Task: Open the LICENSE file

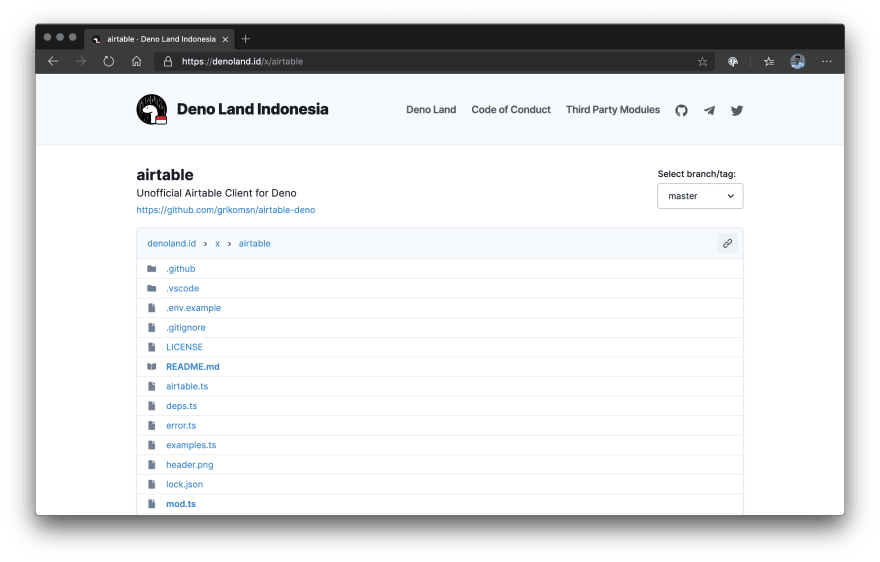Action: 184,347
